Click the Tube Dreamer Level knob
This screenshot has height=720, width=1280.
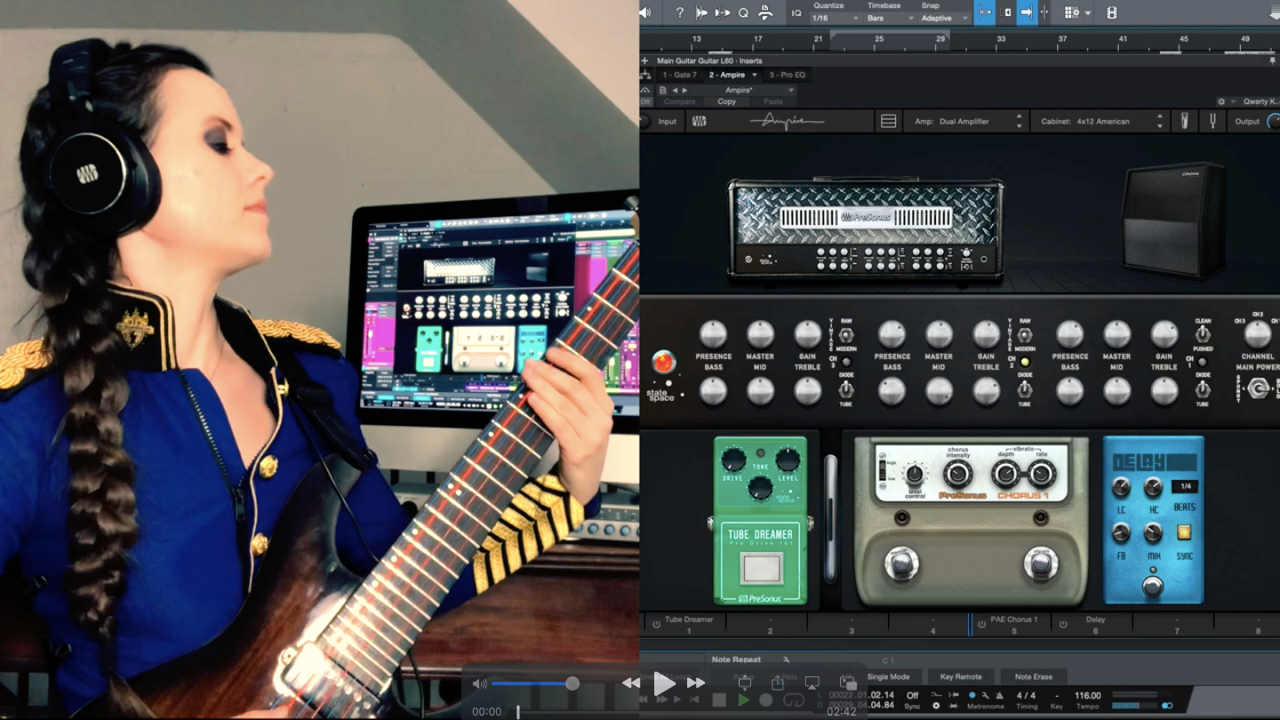pyautogui.click(x=788, y=459)
